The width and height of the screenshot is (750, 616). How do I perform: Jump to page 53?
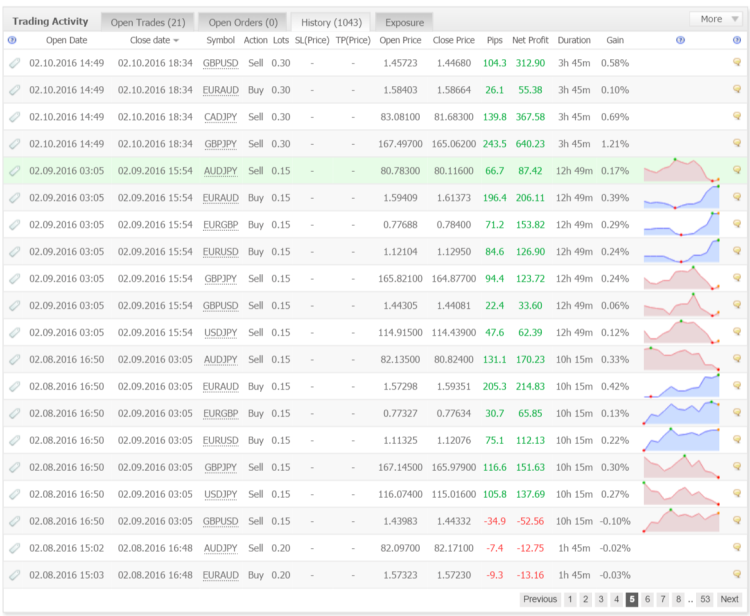click(x=705, y=599)
